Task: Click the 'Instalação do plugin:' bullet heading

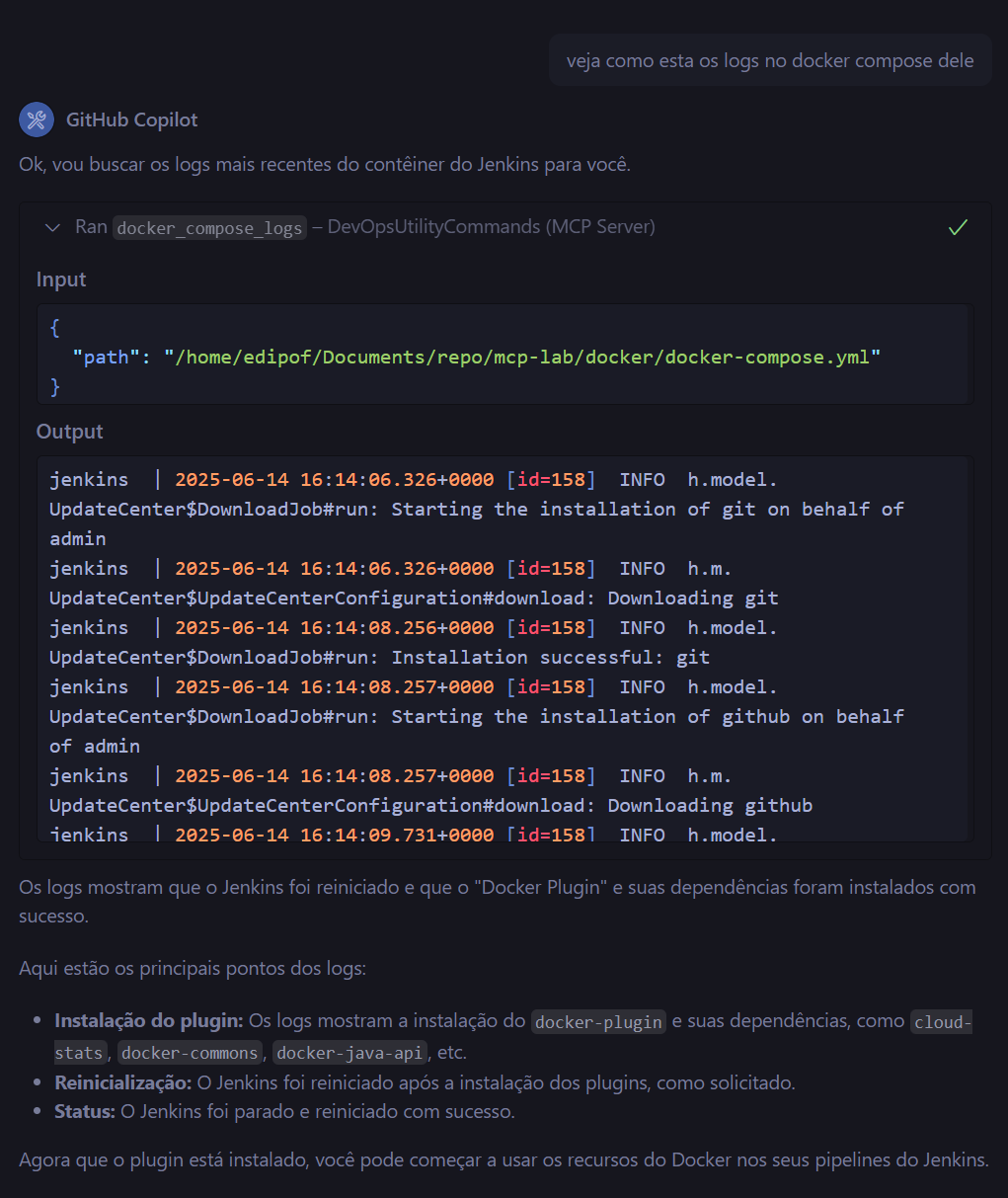Action: [x=149, y=1021]
